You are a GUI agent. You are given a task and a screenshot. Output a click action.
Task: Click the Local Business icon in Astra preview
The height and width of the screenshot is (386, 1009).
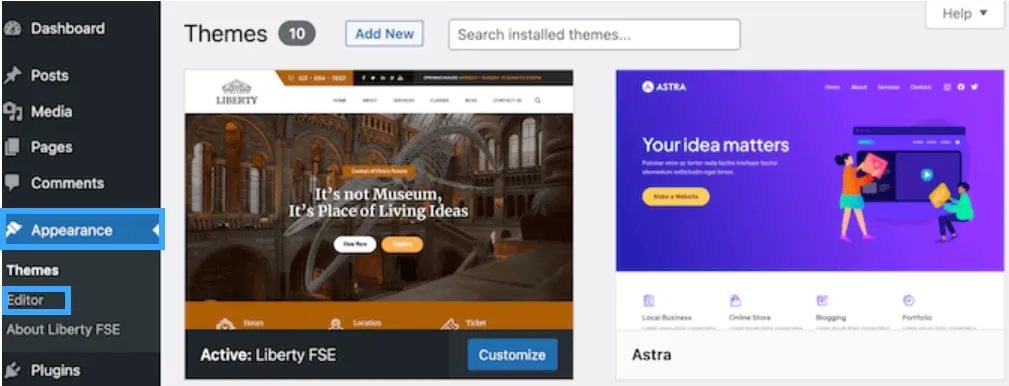pyautogui.click(x=649, y=300)
